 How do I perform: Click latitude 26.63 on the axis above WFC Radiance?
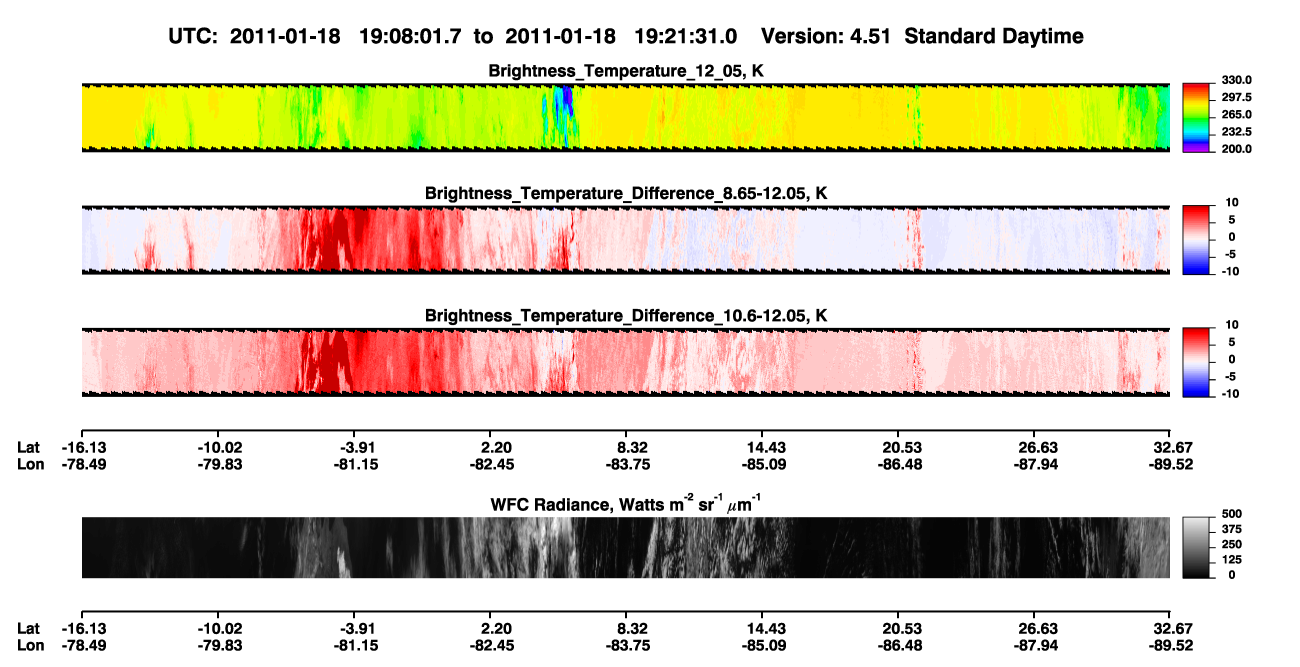(x=1038, y=447)
